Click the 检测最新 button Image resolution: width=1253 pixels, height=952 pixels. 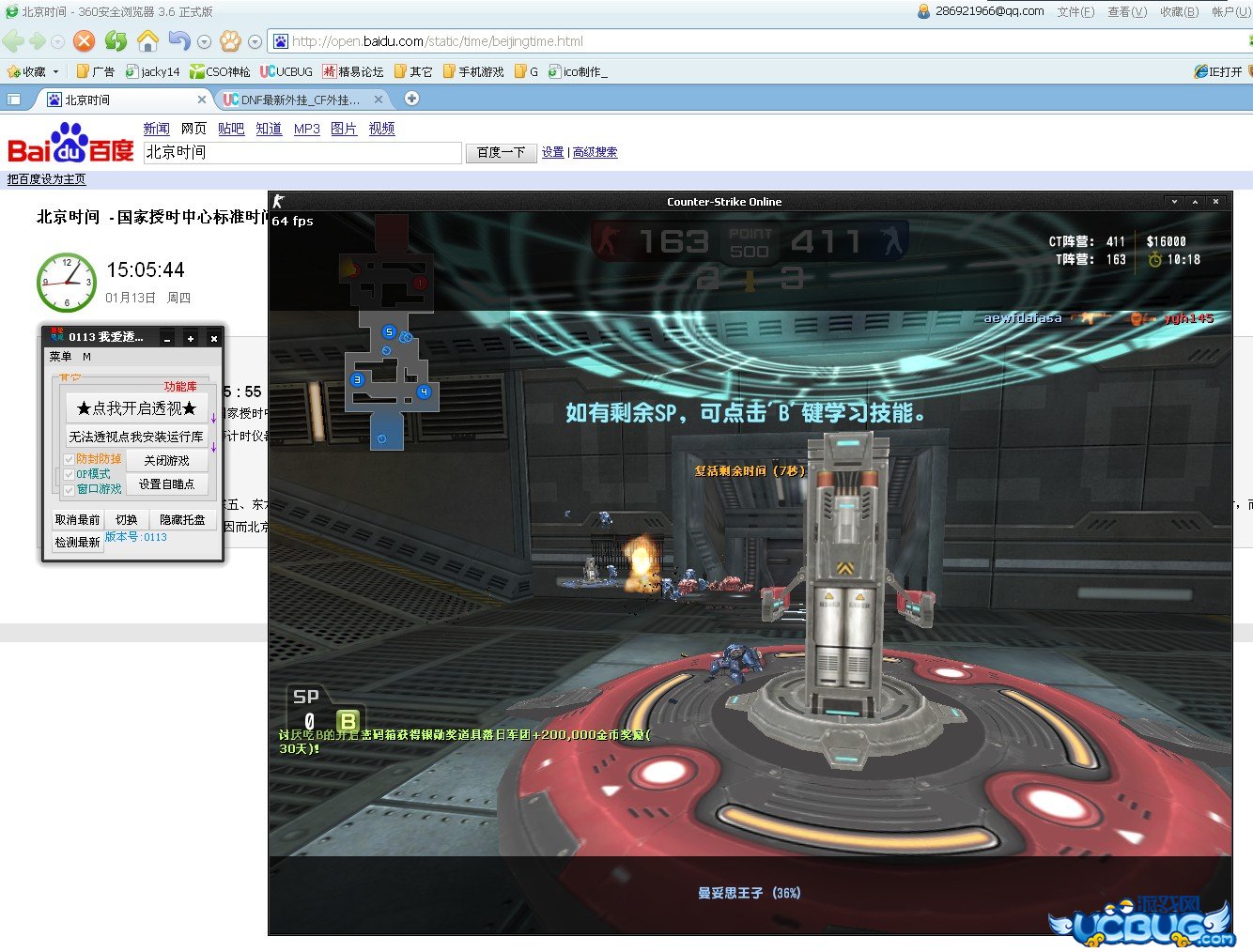[77, 543]
